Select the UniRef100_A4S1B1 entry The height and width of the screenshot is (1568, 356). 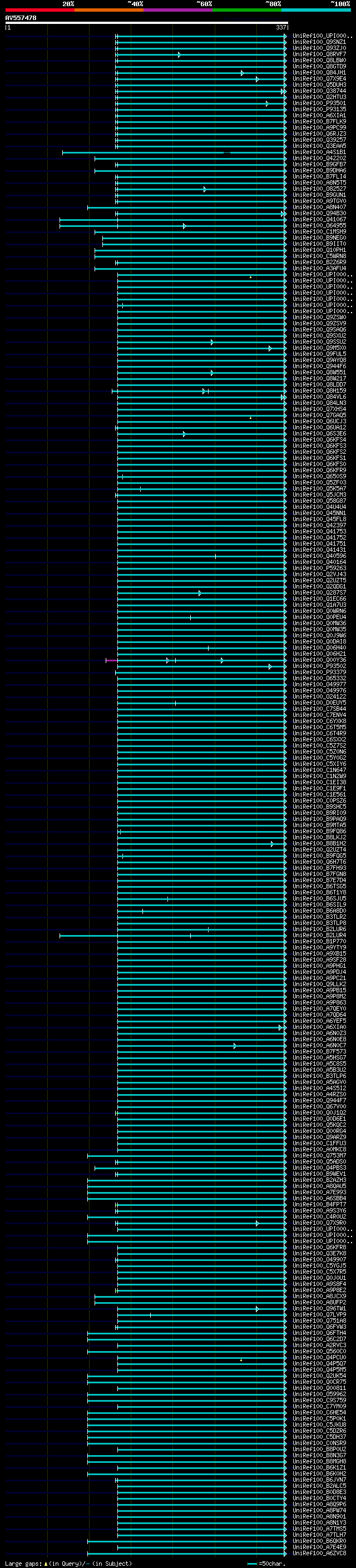(x=319, y=152)
